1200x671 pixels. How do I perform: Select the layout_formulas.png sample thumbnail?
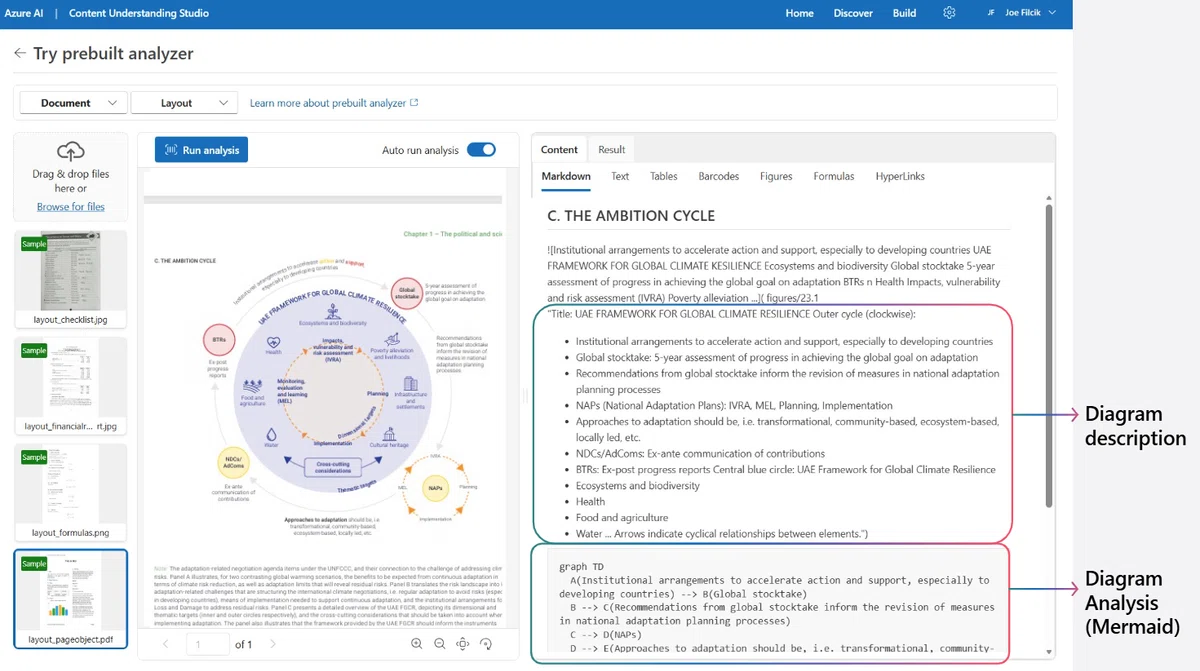coord(70,493)
